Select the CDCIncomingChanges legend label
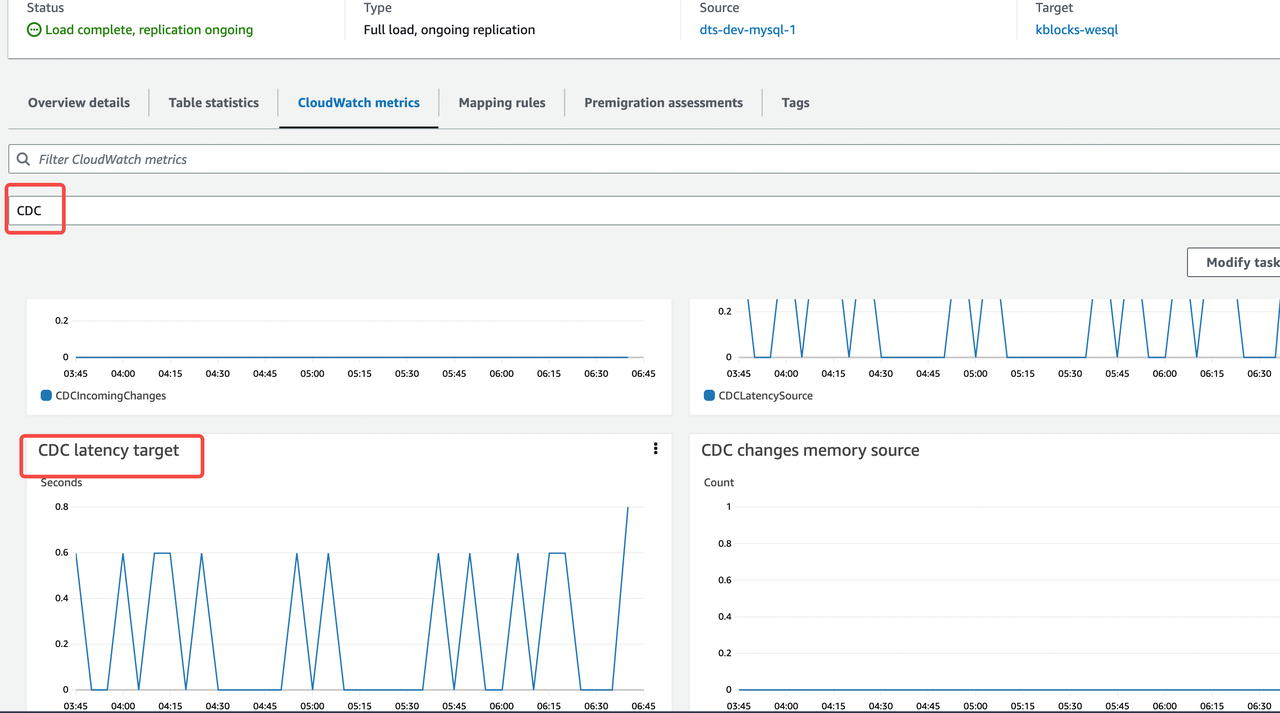Image resolution: width=1280 pixels, height=713 pixels. click(x=111, y=396)
